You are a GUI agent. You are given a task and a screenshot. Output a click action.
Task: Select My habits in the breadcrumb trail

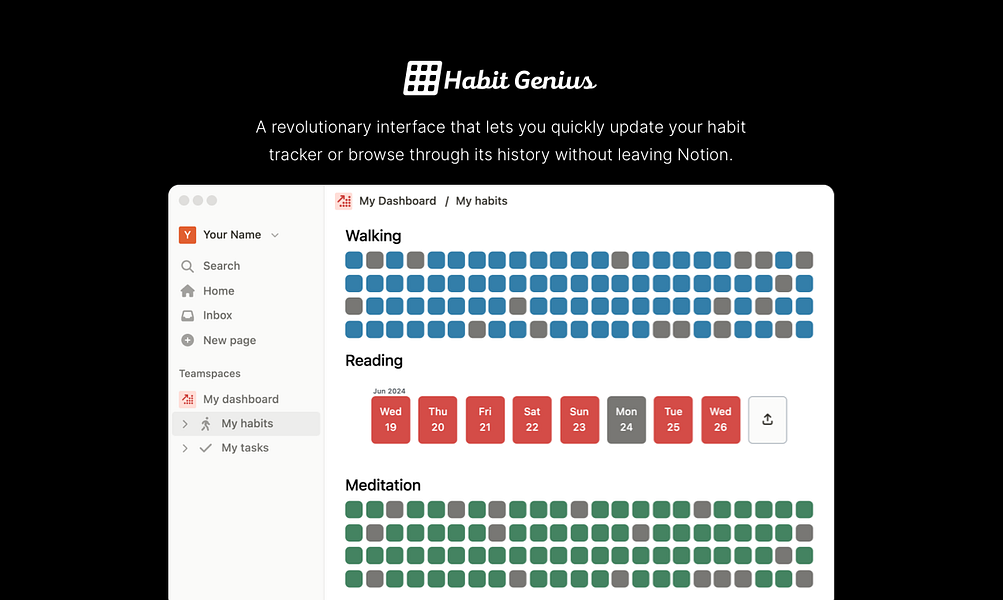[x=481, y=201]
